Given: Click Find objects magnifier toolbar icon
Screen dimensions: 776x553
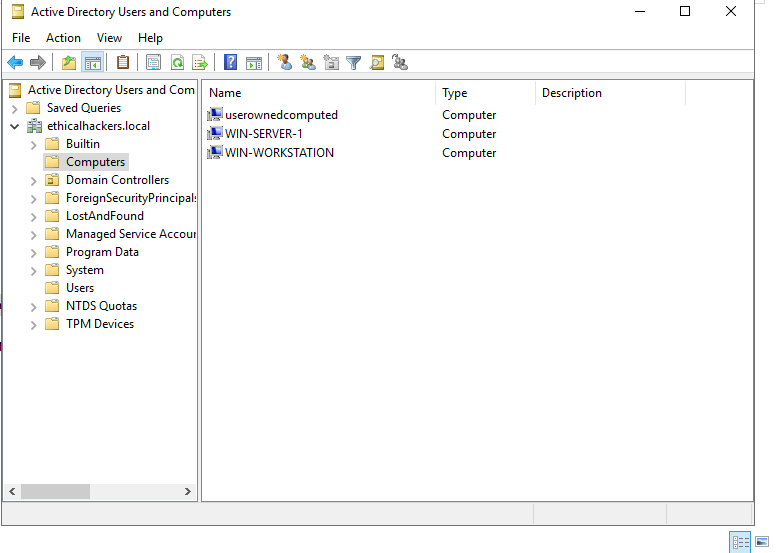Looking at the screenshot, I should 377,62.
